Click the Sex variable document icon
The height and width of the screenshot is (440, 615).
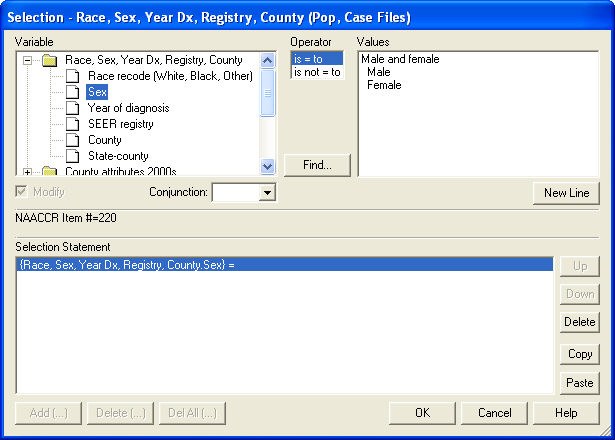pos(72,92)
